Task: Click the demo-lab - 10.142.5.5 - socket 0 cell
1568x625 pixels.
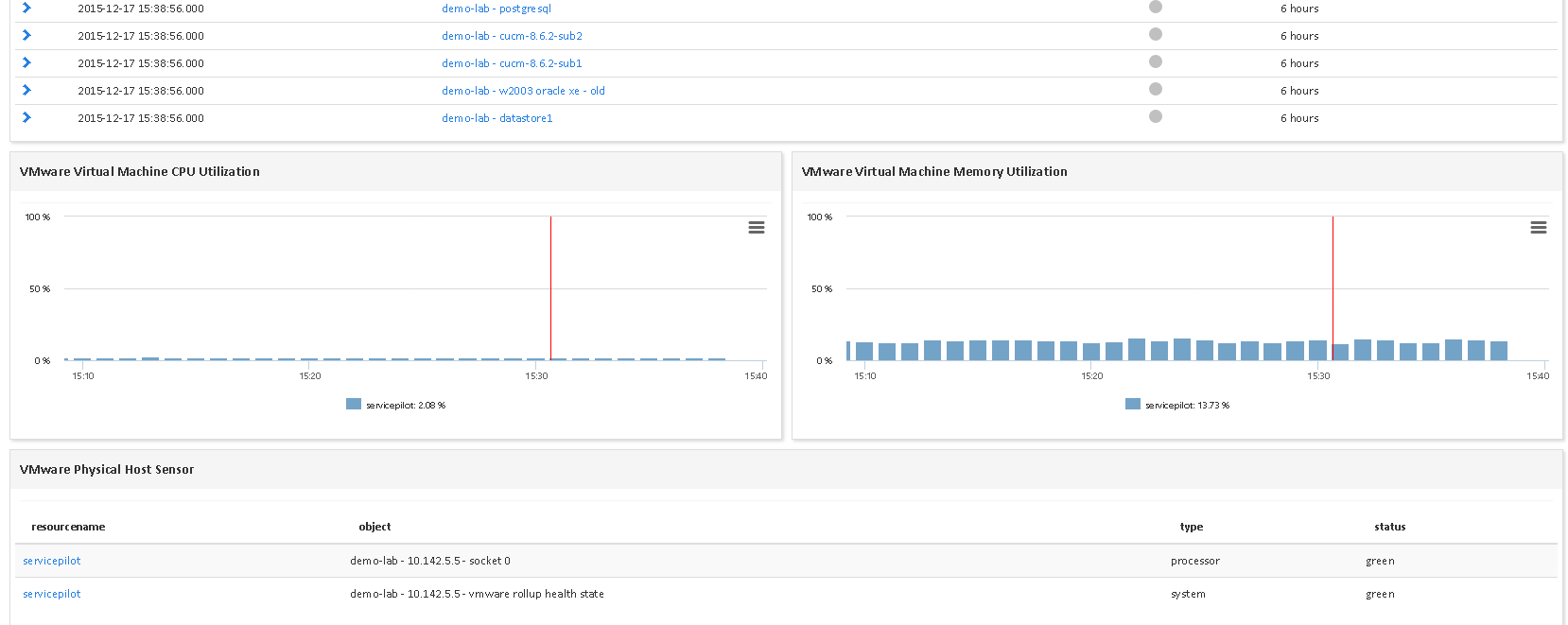Action: pyautogui.click(x=430, y=561)
